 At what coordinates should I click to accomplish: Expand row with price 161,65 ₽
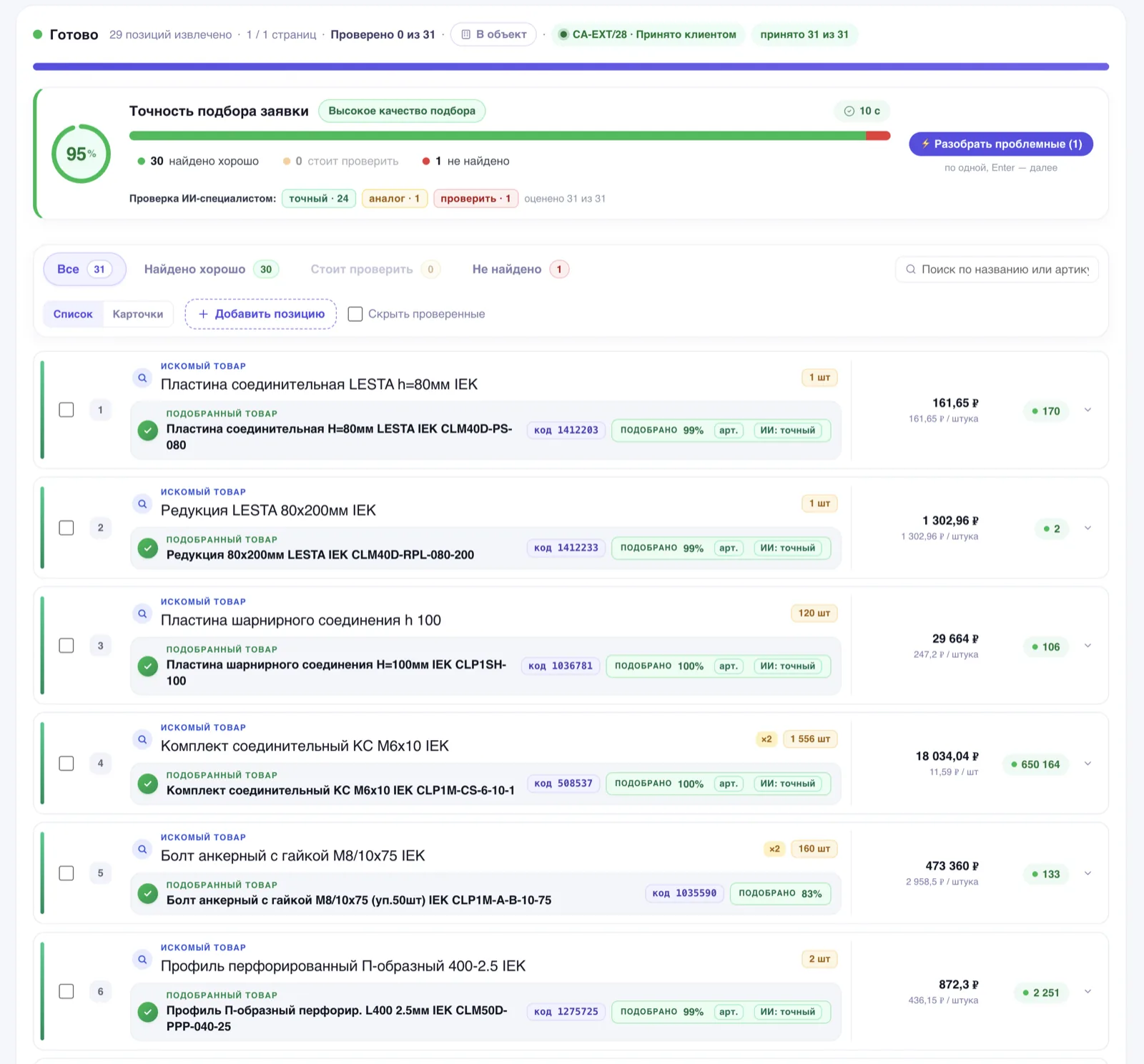click(1088, 410)
